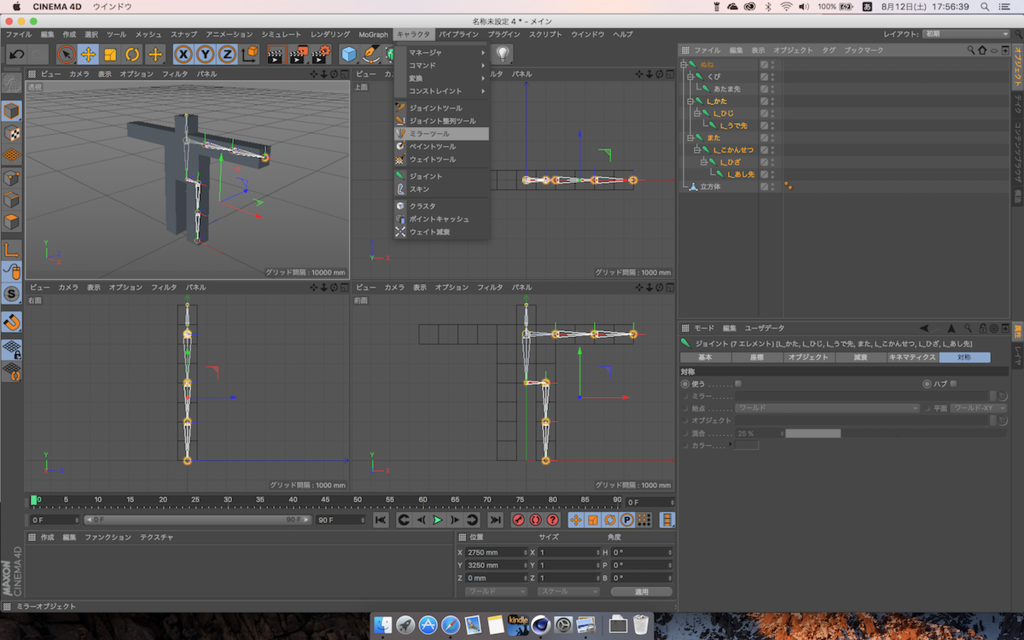Open the マネージャ submenu
Screen dimensions: 1024x640
(441, 52)
